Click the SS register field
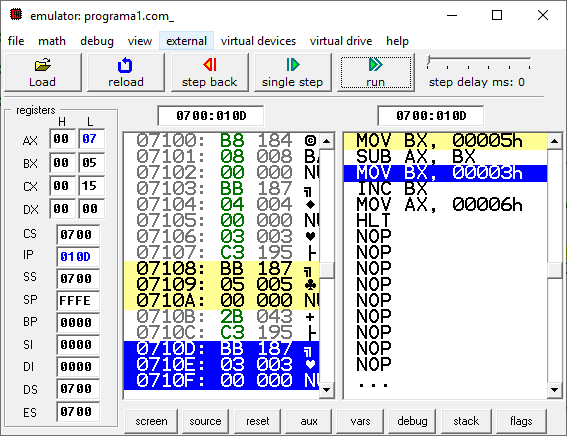This screenshot has width=567, height=436. (x=78, y=279)
